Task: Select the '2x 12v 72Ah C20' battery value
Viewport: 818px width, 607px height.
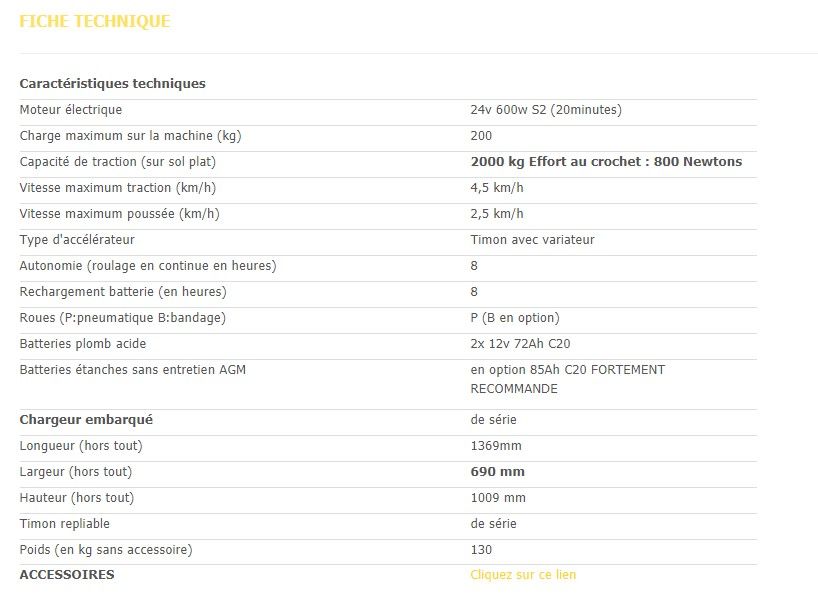Action: coord(520,344)
